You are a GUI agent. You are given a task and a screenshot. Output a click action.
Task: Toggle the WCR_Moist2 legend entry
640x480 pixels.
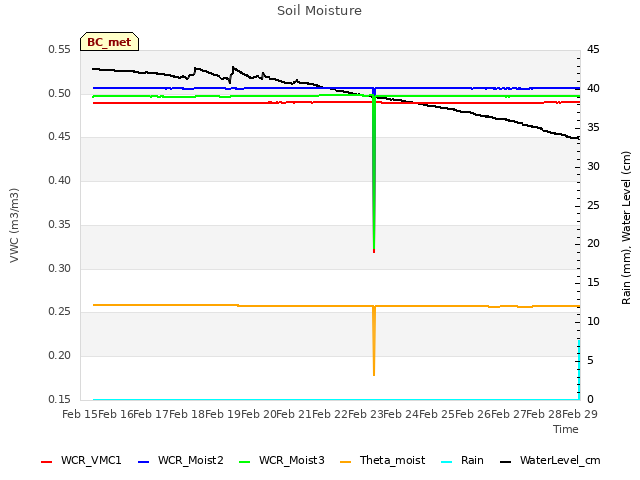coord(181,460)
